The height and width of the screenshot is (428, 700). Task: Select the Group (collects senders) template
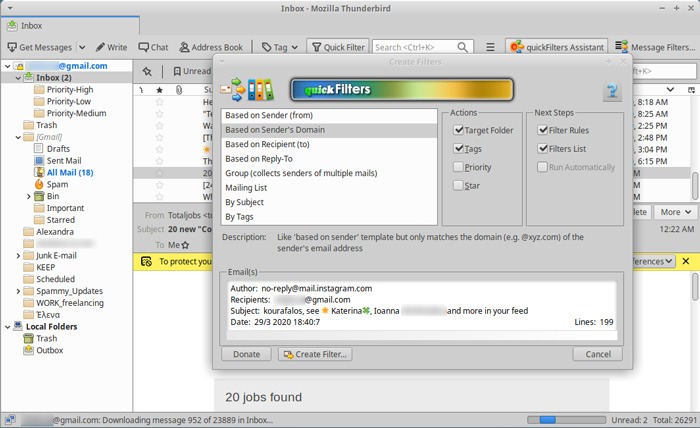[x=329, y=173]
